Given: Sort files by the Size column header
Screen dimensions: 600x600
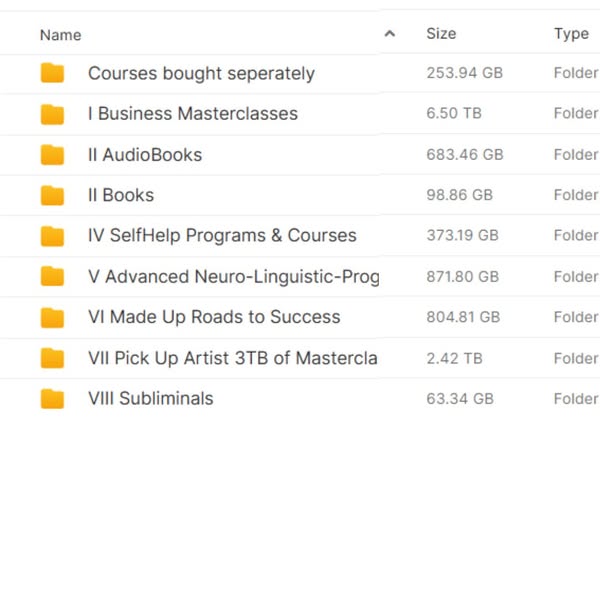Looking at the screenshot, I should pos(441,34).
